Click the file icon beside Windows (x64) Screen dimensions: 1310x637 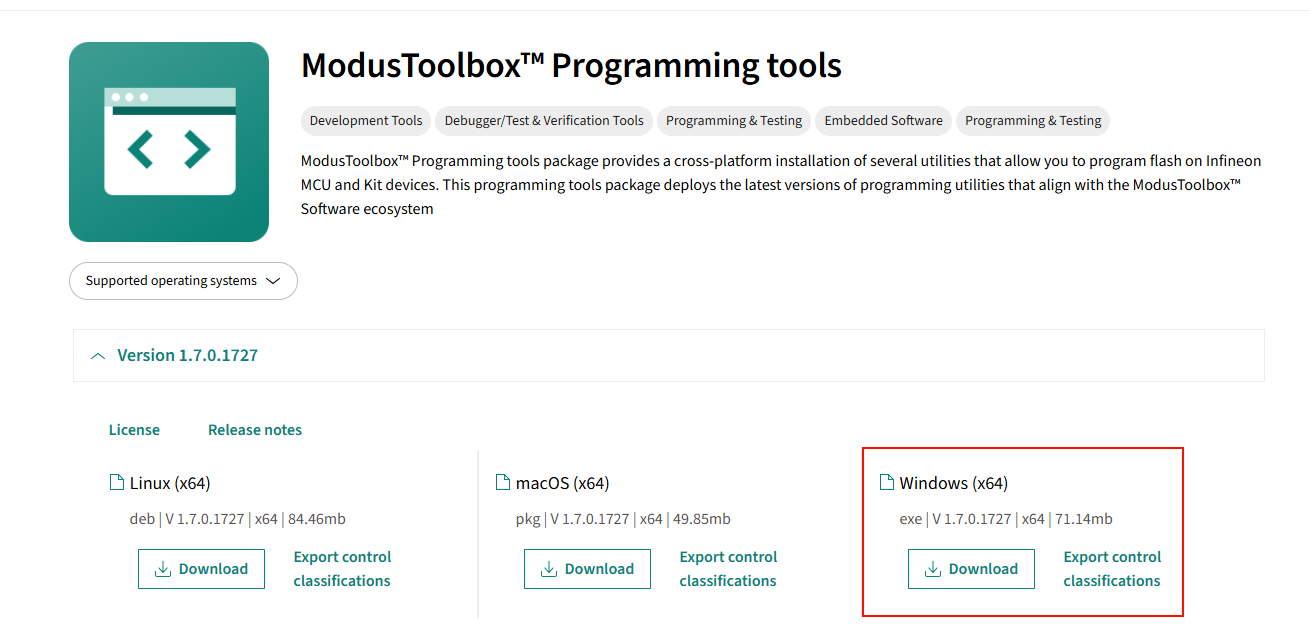886,483
